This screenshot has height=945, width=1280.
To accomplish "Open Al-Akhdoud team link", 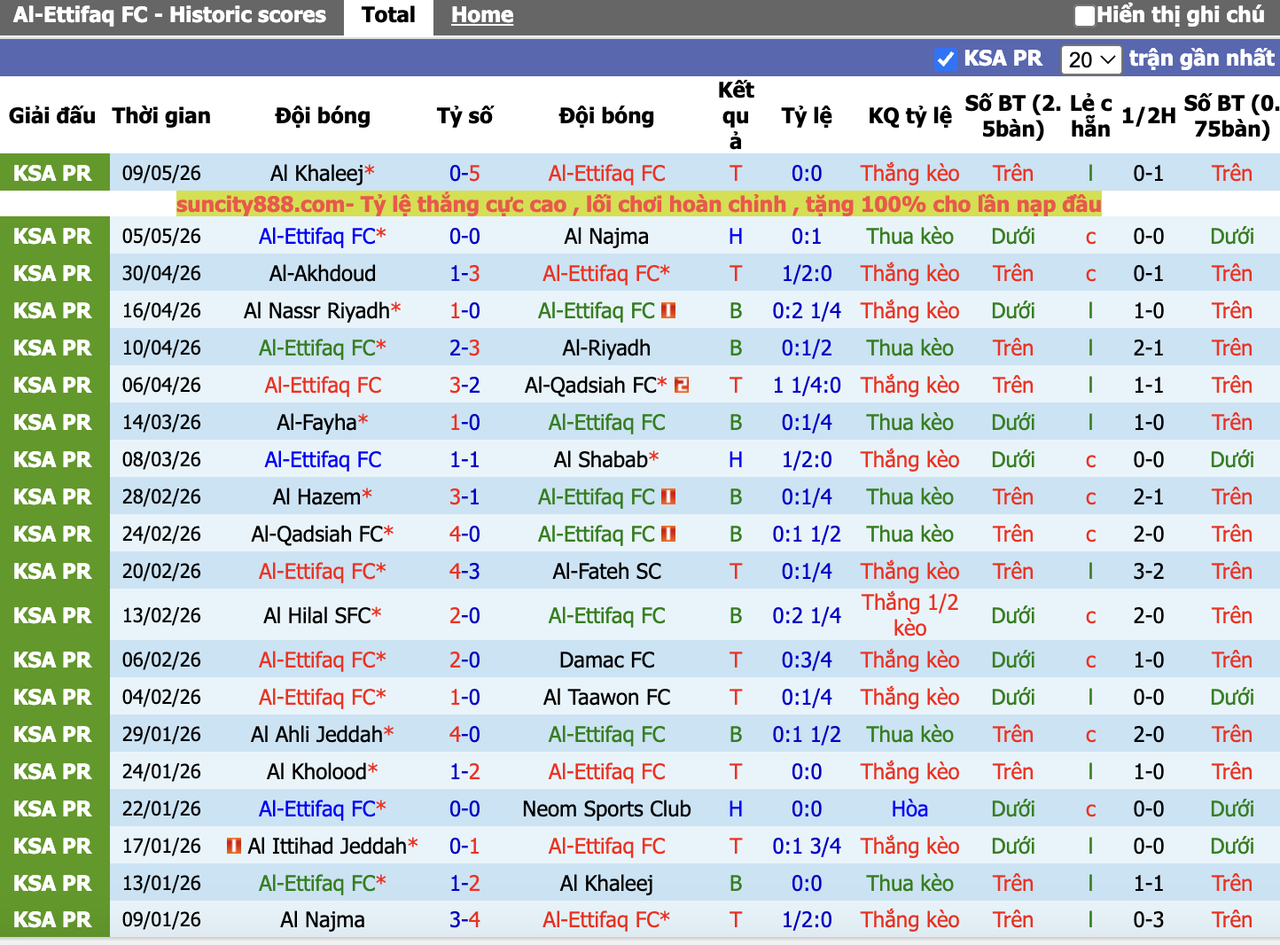I will 322,274.
